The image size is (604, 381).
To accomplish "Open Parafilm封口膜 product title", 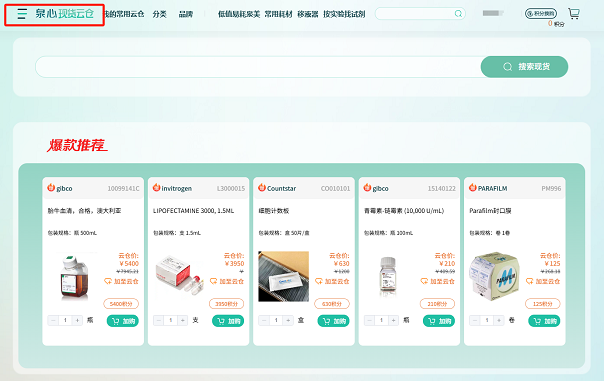I will pos(490,211).
